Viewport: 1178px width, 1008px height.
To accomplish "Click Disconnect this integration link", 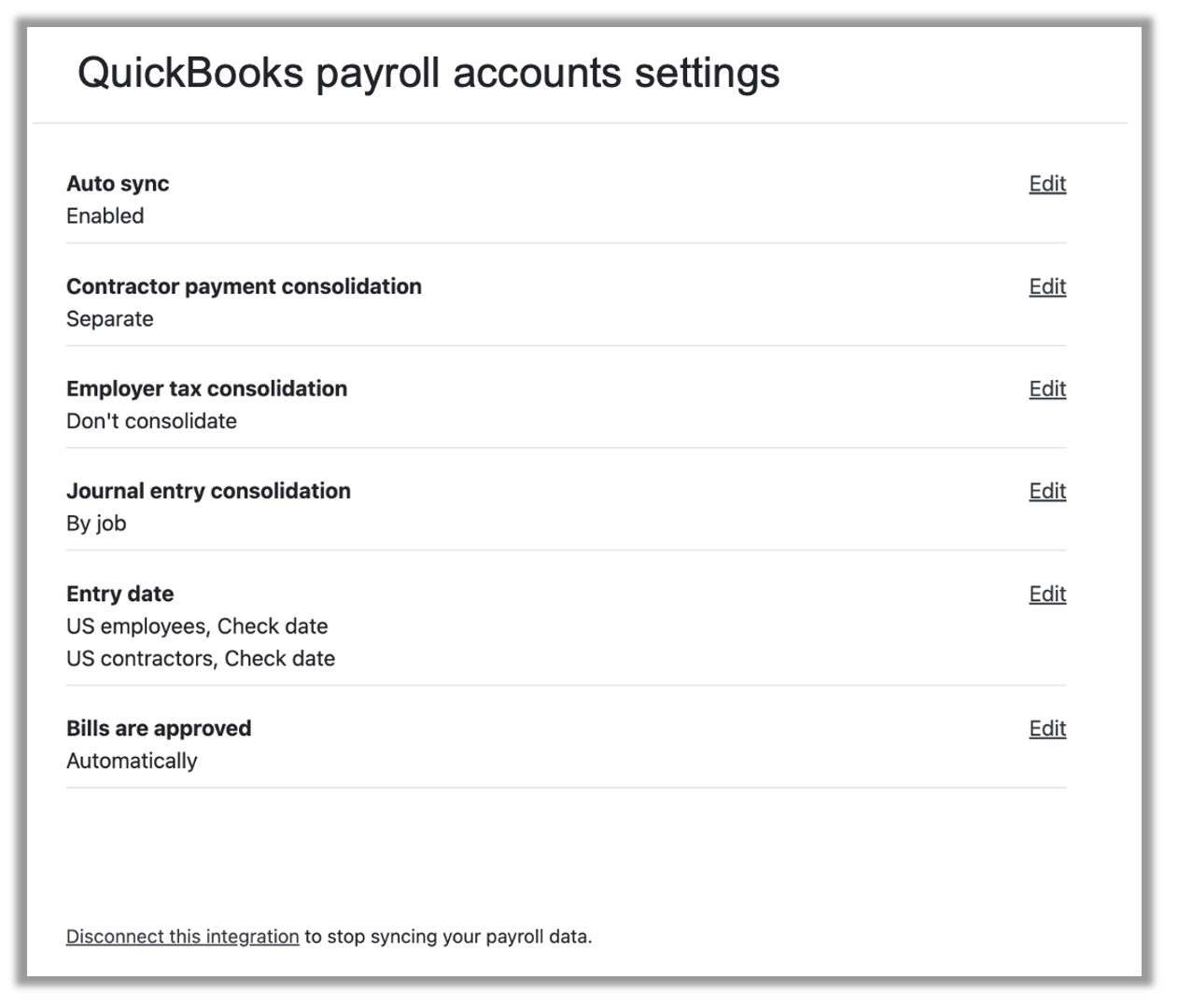I will 182,936.
